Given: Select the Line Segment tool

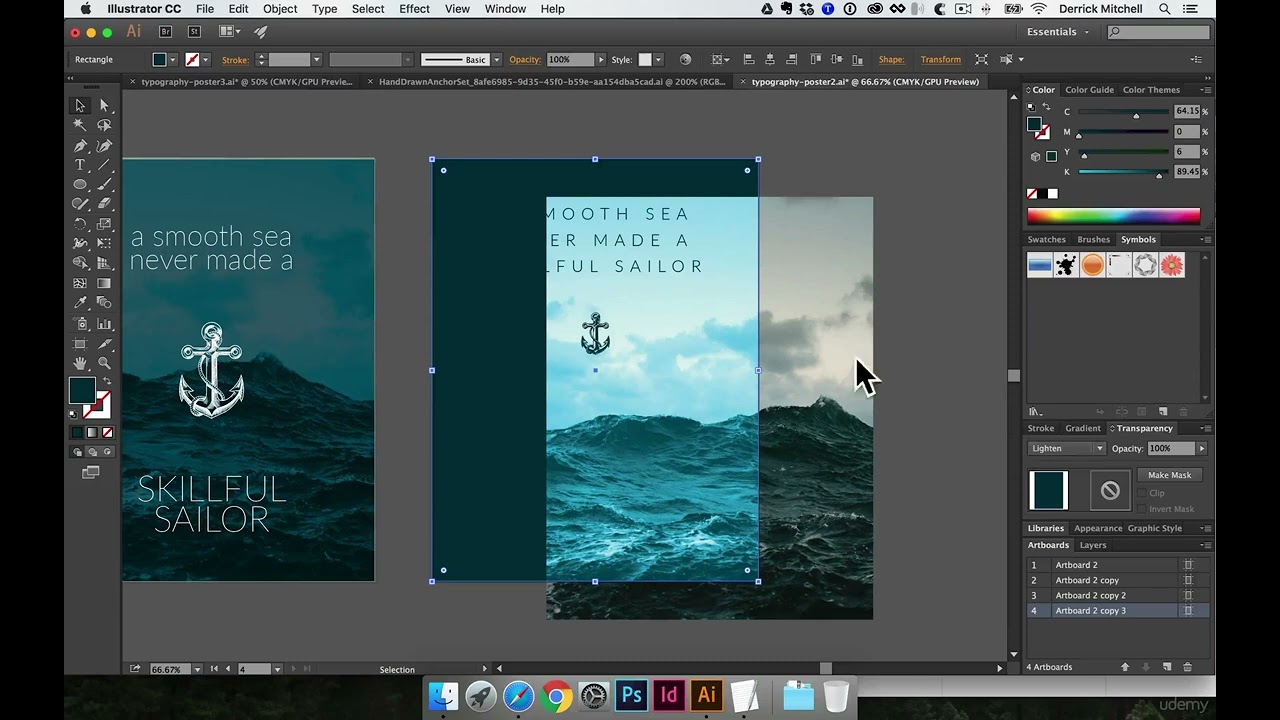Looking at the screenshot, I should pos(104,165).
